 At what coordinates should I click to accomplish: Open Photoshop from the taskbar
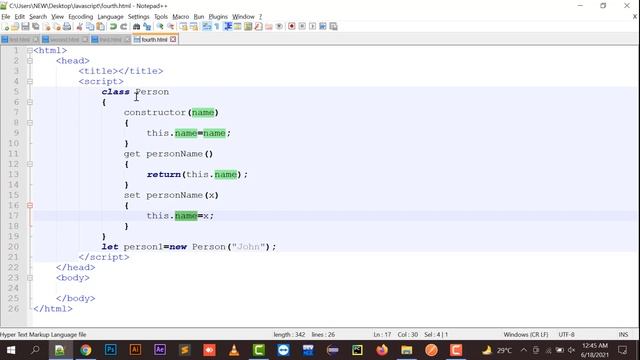click(x=111, y=350)
